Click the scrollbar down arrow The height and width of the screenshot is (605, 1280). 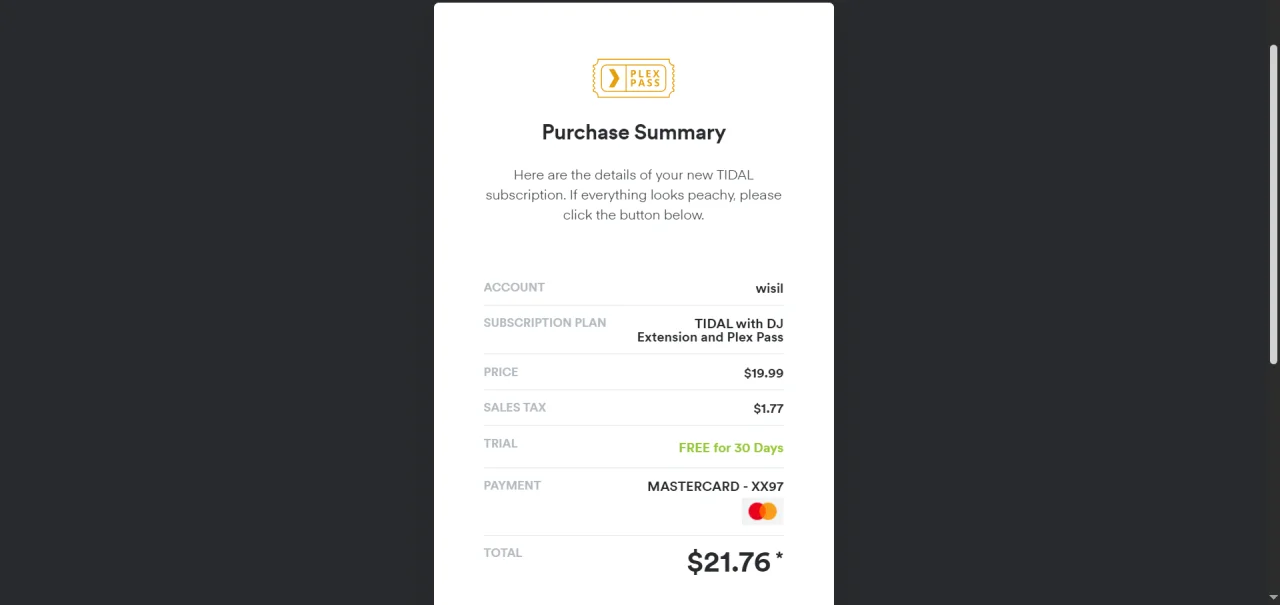tap(1273, 597)
